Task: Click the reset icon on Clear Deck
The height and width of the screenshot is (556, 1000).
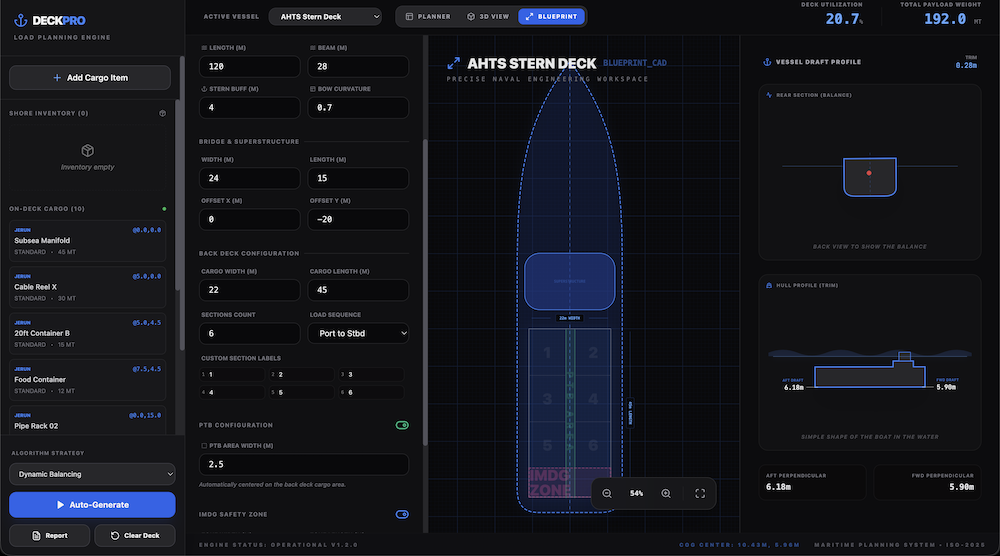Action: (x=115, y=536)
